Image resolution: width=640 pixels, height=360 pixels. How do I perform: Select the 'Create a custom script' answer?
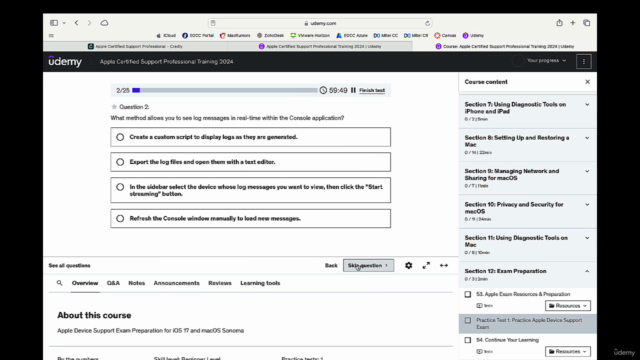tap(250, 137)
